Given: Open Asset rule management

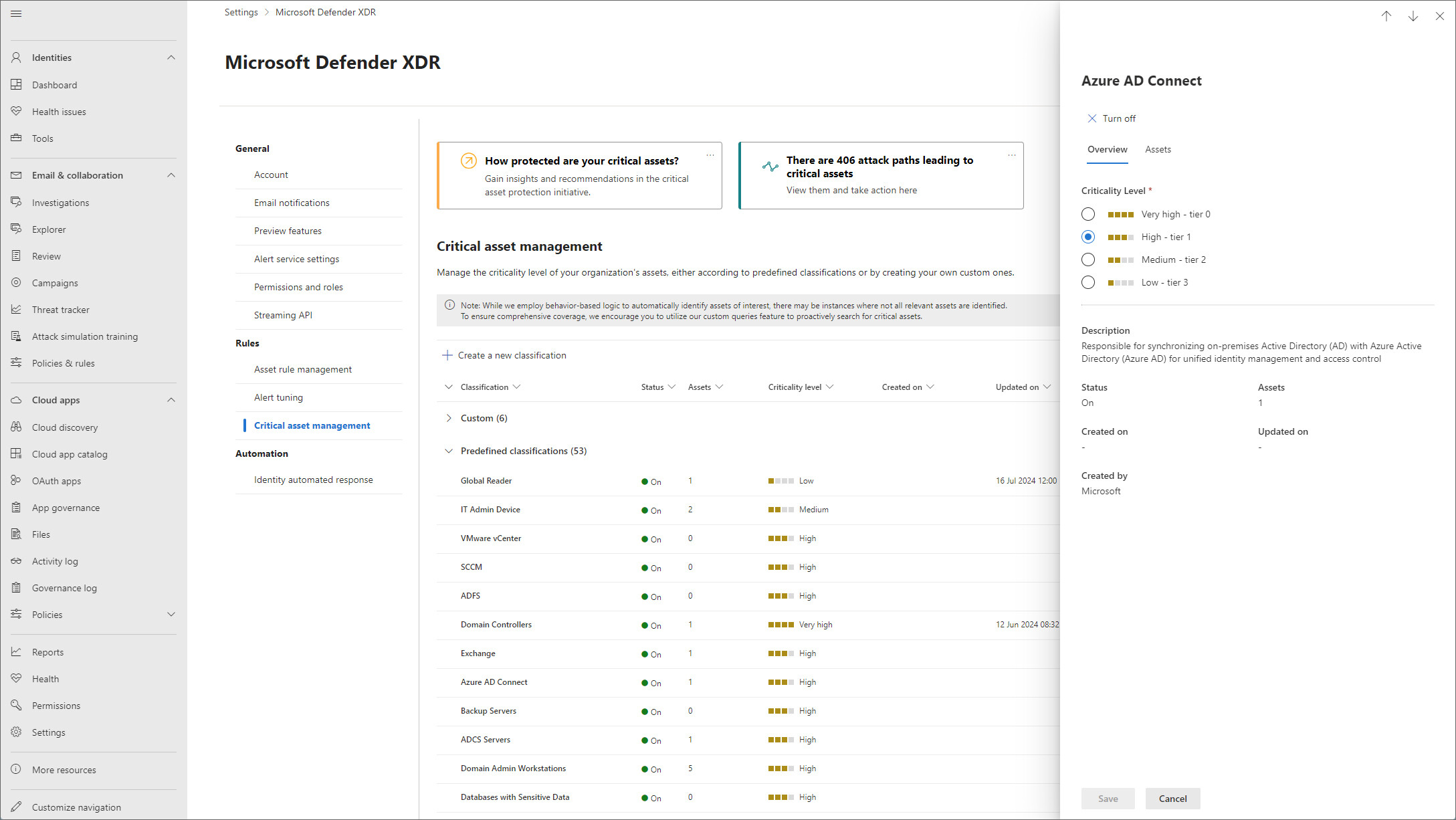Looking at the screenshot, I should point(303,369).
